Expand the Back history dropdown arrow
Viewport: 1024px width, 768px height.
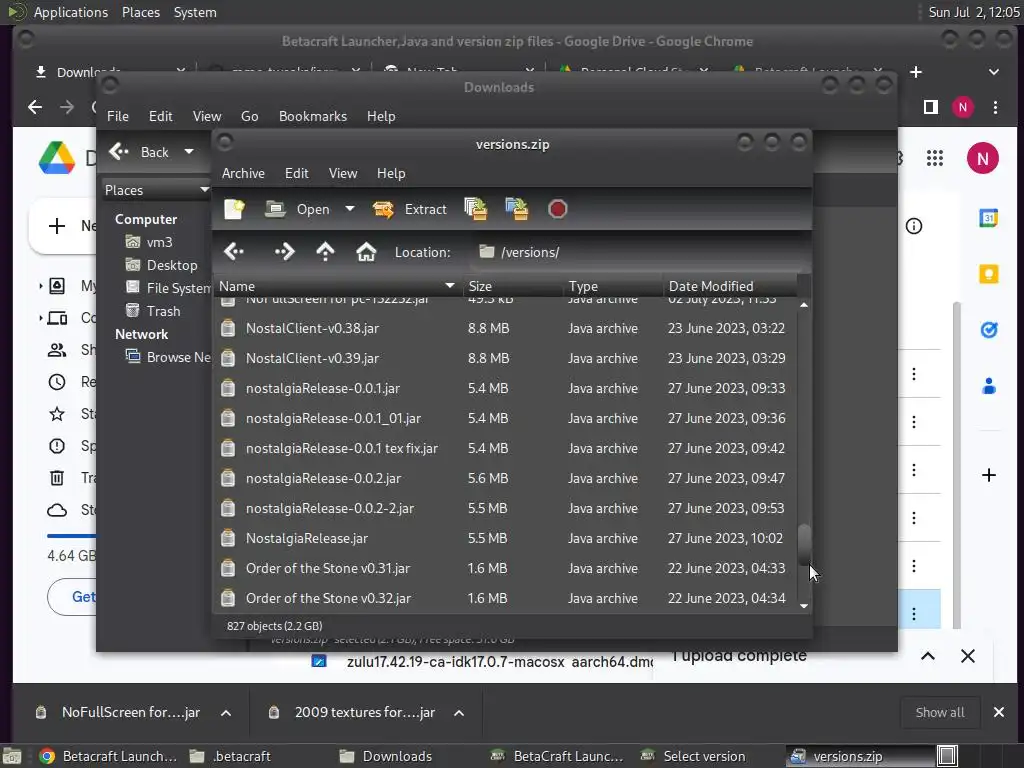[189, 152]
